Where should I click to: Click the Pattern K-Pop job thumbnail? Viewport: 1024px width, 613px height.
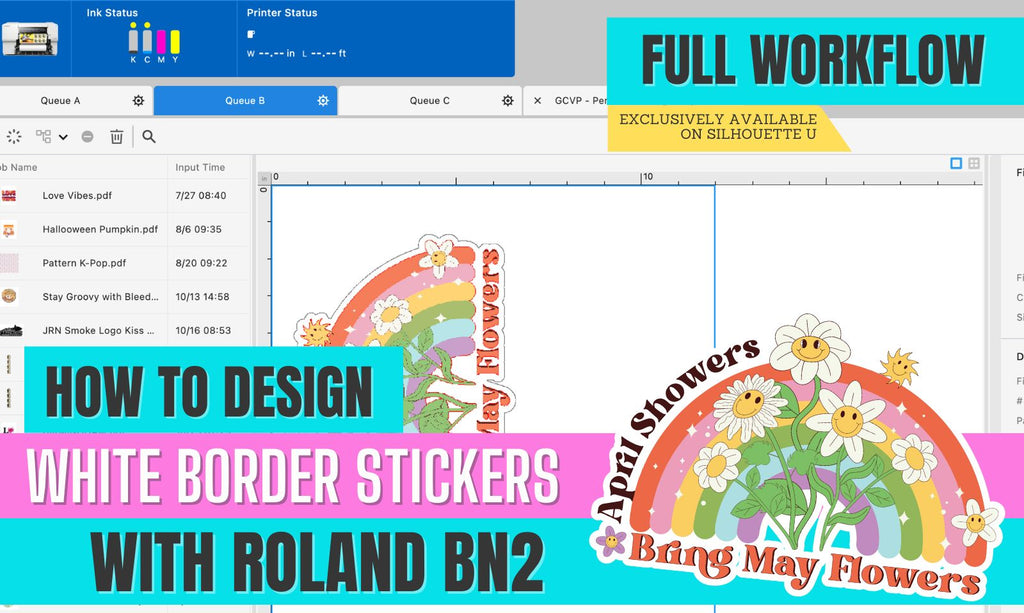coord(9,263)
